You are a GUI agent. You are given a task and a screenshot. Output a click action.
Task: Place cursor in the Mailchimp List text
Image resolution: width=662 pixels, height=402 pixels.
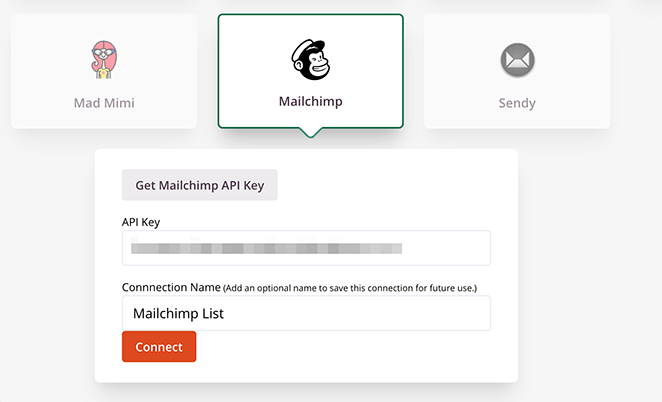click(178, 313)
